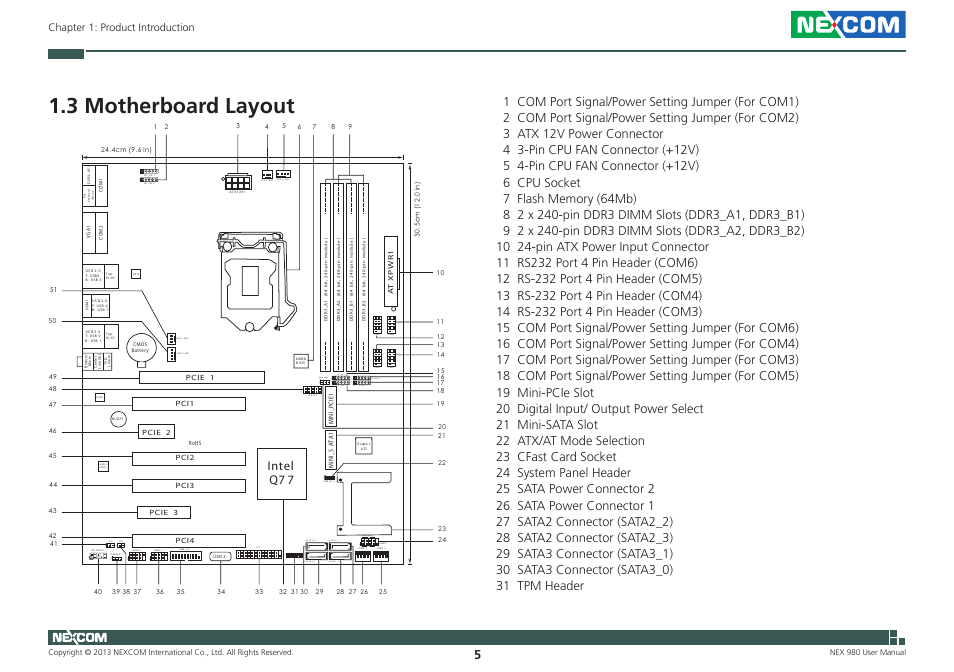Click the '1.3 Motherboard Layout' heading
This screenshot has height=672, width=954.
click(172, 106)
